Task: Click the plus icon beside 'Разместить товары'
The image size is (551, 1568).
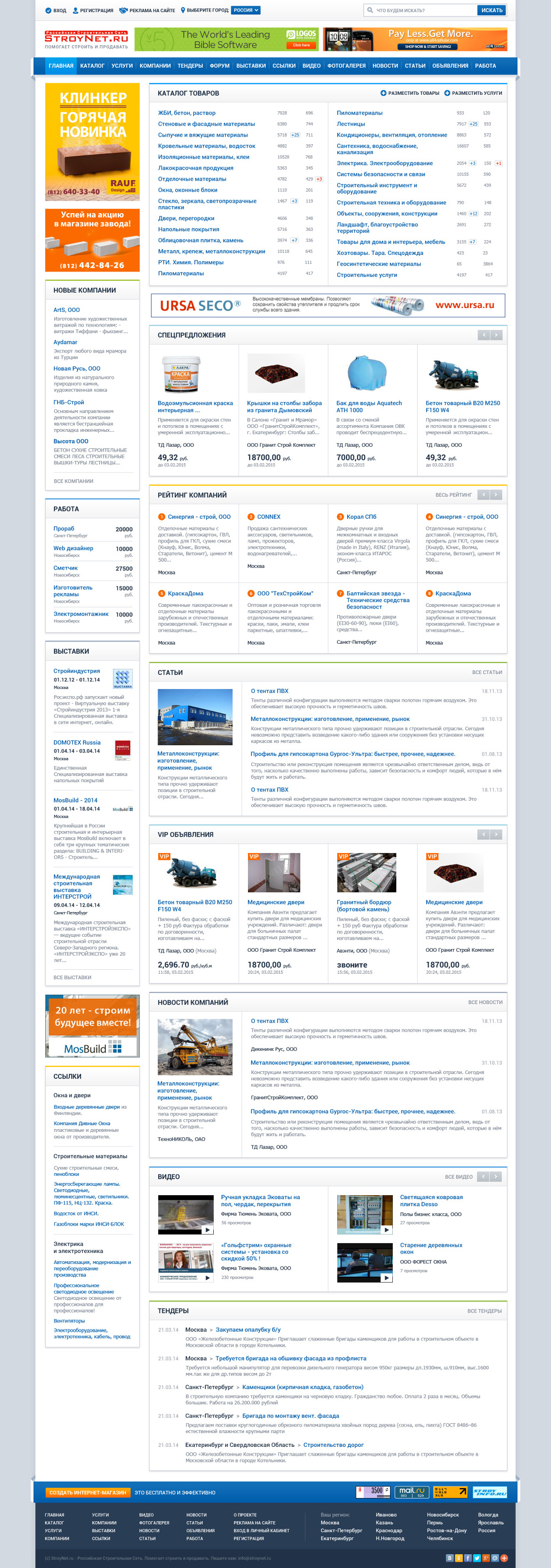Action: [x=383, y=93]
